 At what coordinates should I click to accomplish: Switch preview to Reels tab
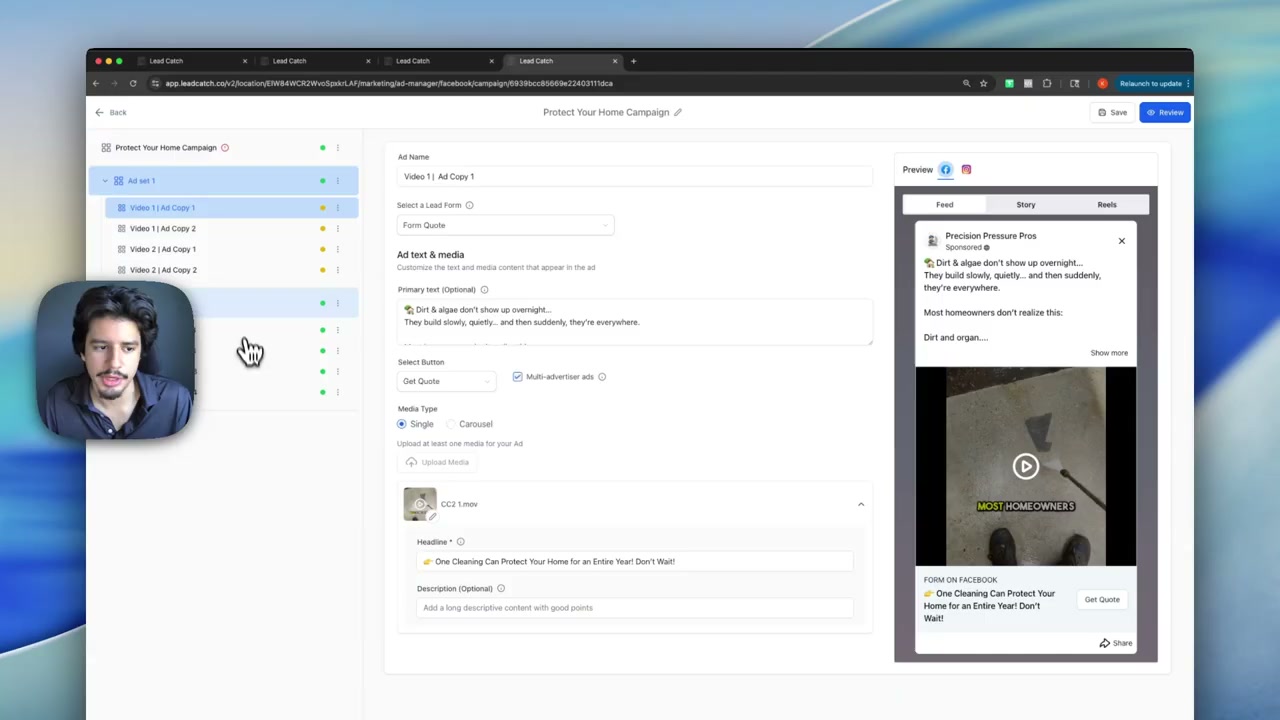1107,205
